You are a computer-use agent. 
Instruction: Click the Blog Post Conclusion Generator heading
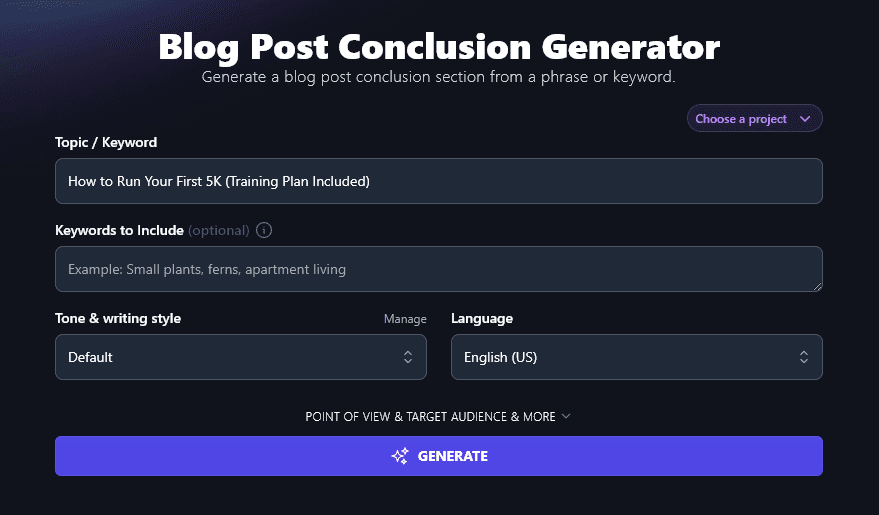pos(439,47)
